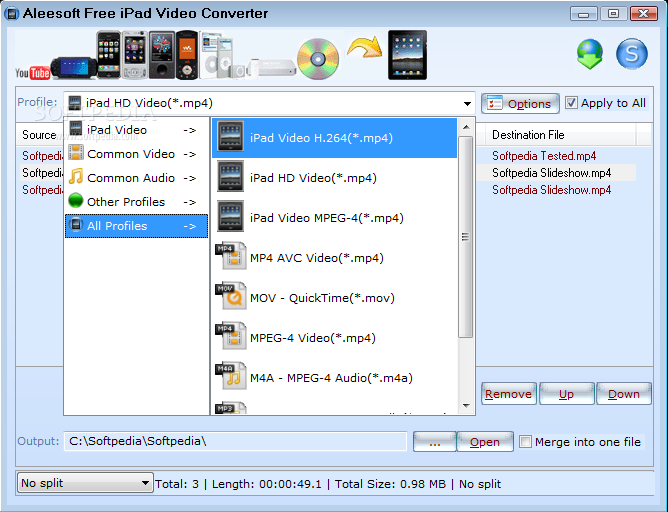Select MP4 AVC Video(*.mp4) profile
Viewport: 668px width, 512px height.
[334, 258]
